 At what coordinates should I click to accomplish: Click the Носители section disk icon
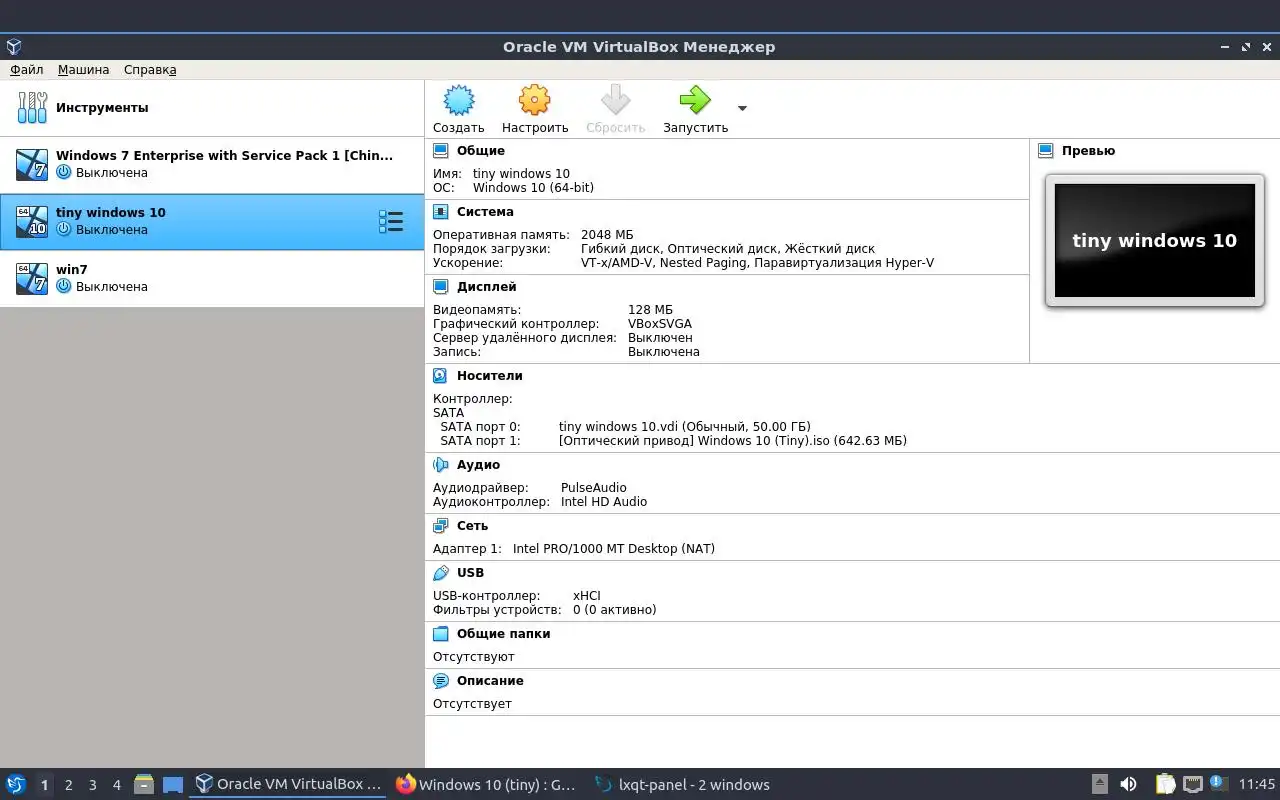pos(441,376)
